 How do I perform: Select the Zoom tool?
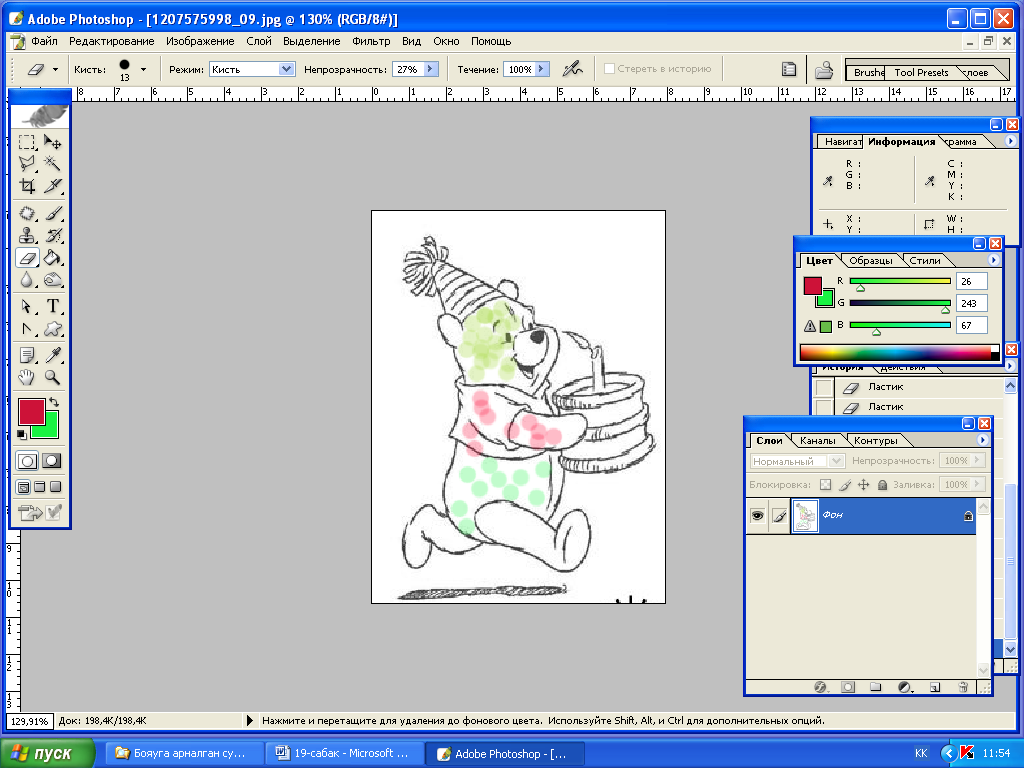pyautogui.click(x=52, y=377)
